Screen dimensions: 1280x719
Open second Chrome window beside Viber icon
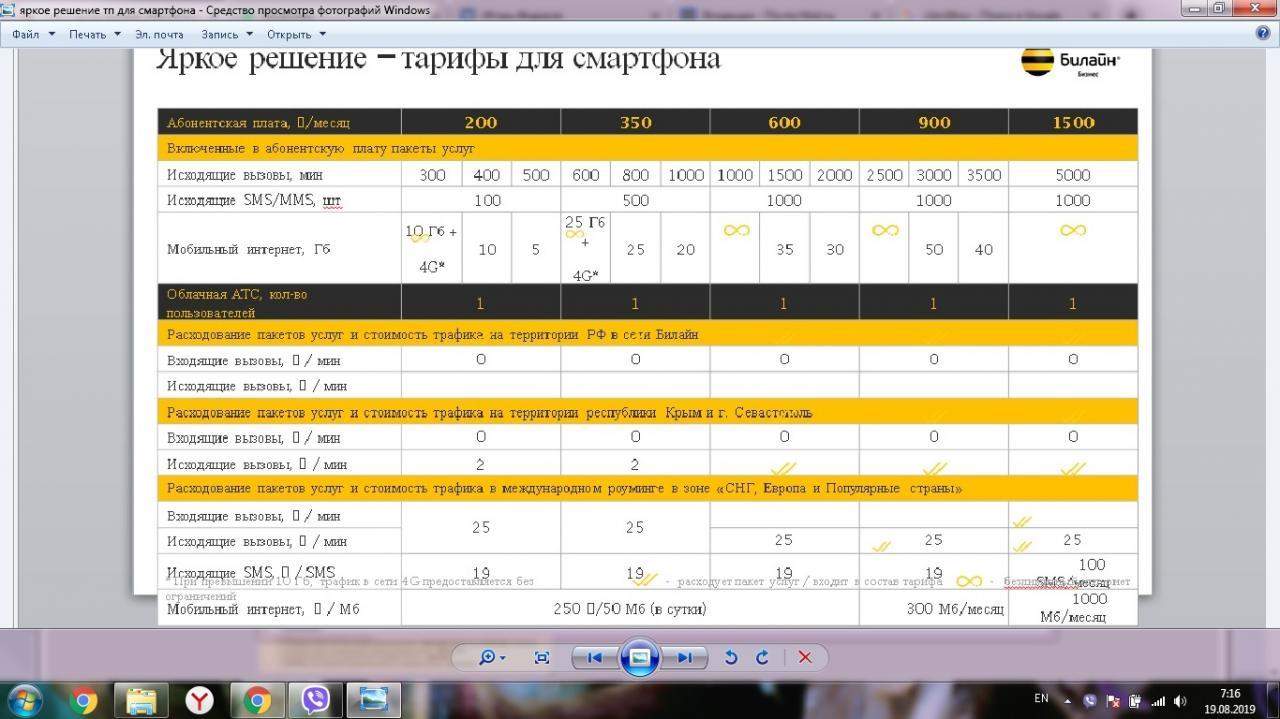click(x=257, y=700)
